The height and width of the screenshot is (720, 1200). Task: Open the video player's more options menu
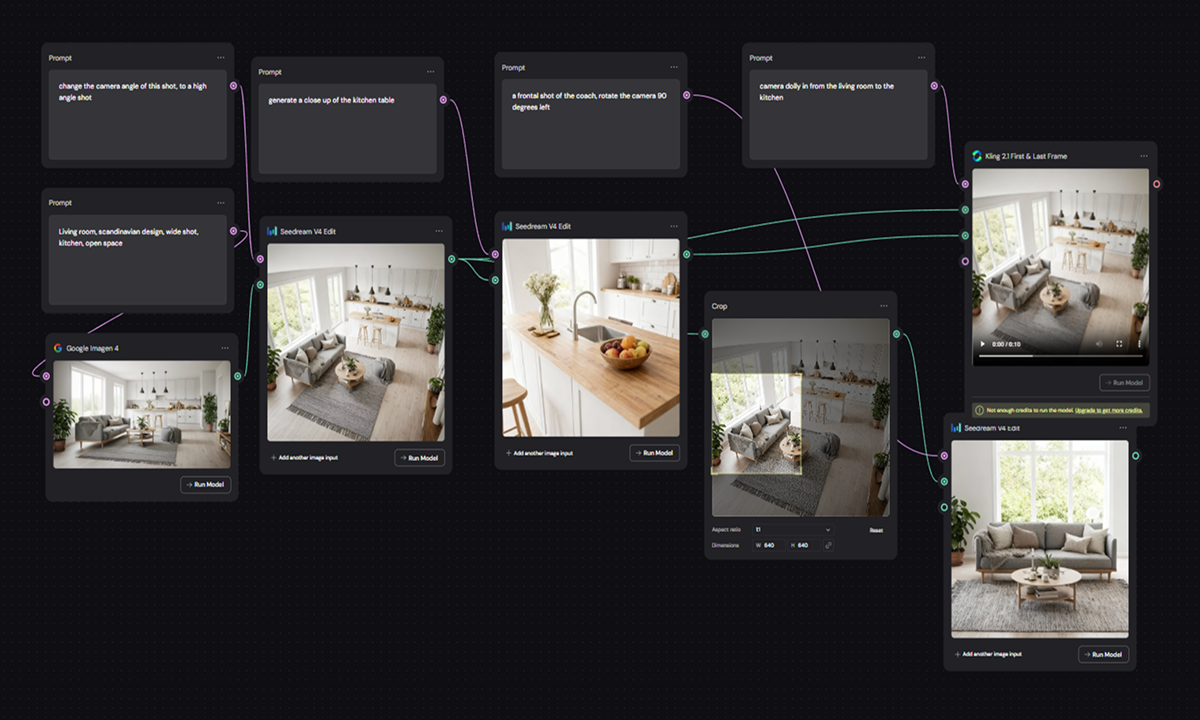[1139, 344]
